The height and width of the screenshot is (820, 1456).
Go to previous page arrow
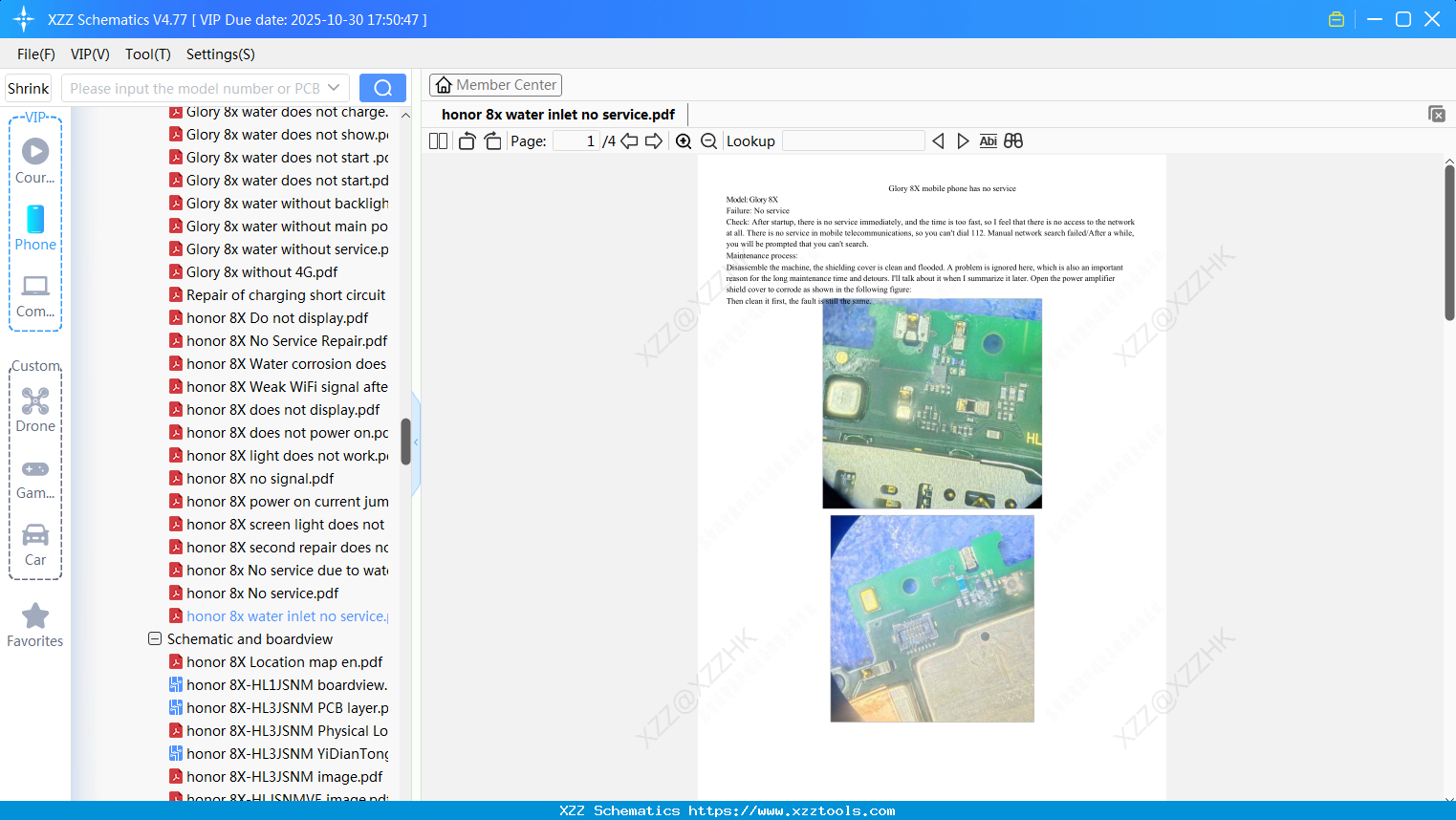pyautogui.click(x=629, y=141)
